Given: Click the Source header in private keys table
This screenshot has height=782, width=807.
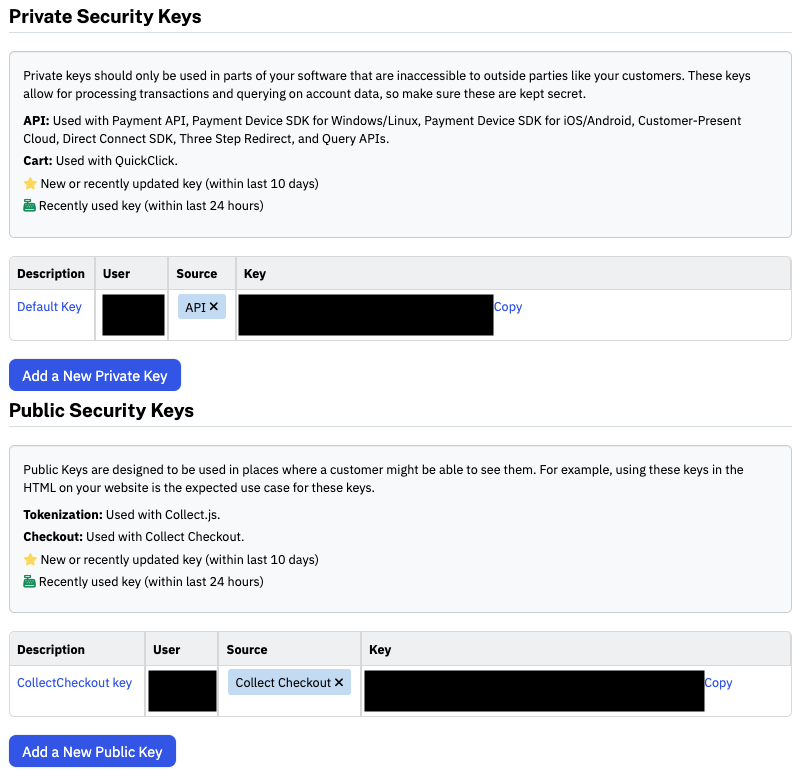Looking at the screenshot, I should pos(197,274).
